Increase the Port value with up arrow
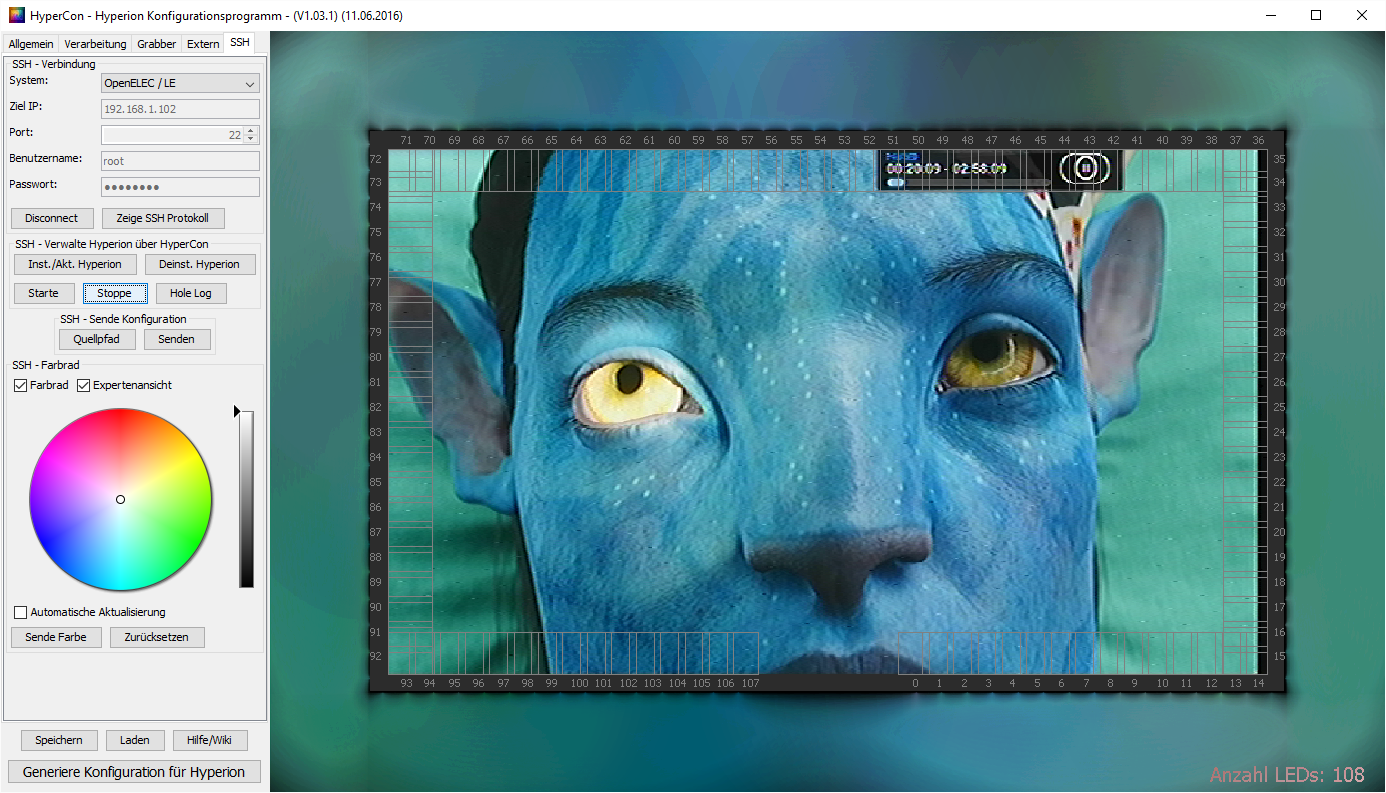This screenshot has width=1386, height=793. click(x=250, y=130)
